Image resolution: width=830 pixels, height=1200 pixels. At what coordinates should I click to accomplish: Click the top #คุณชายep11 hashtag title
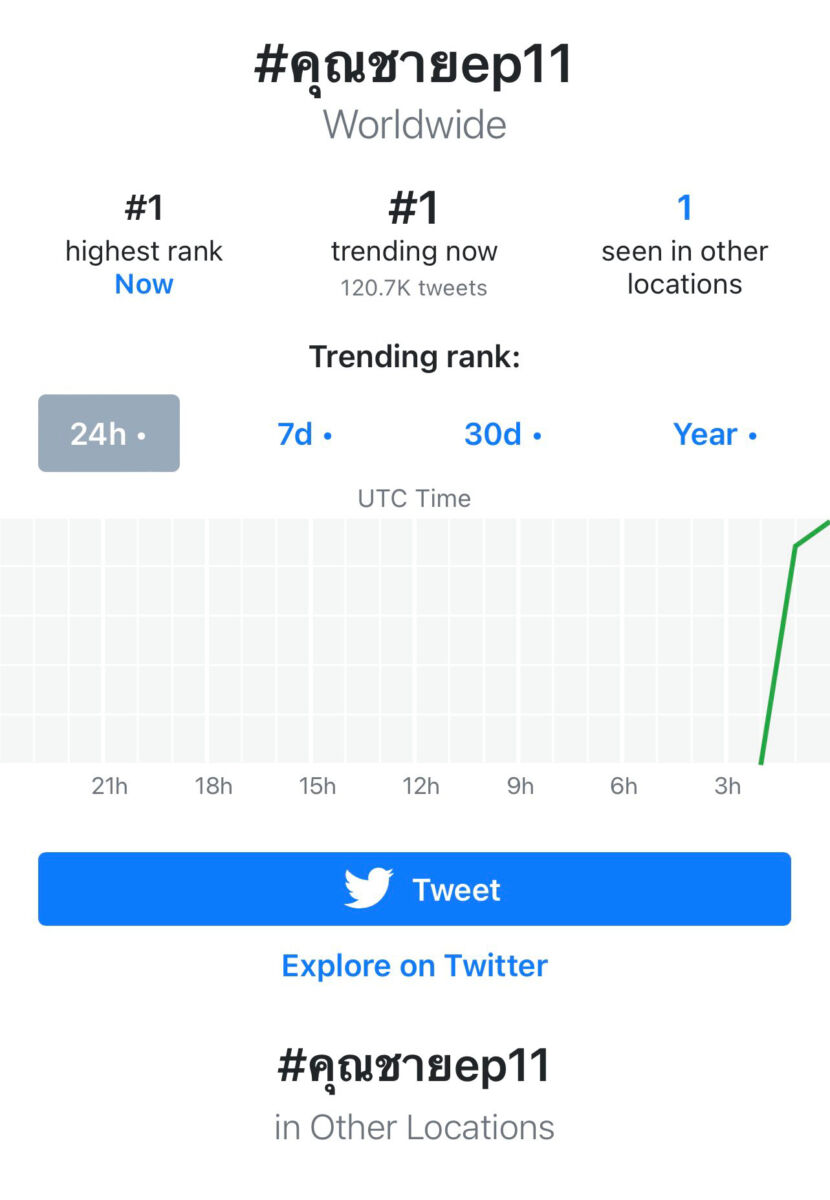click(414, 65)
